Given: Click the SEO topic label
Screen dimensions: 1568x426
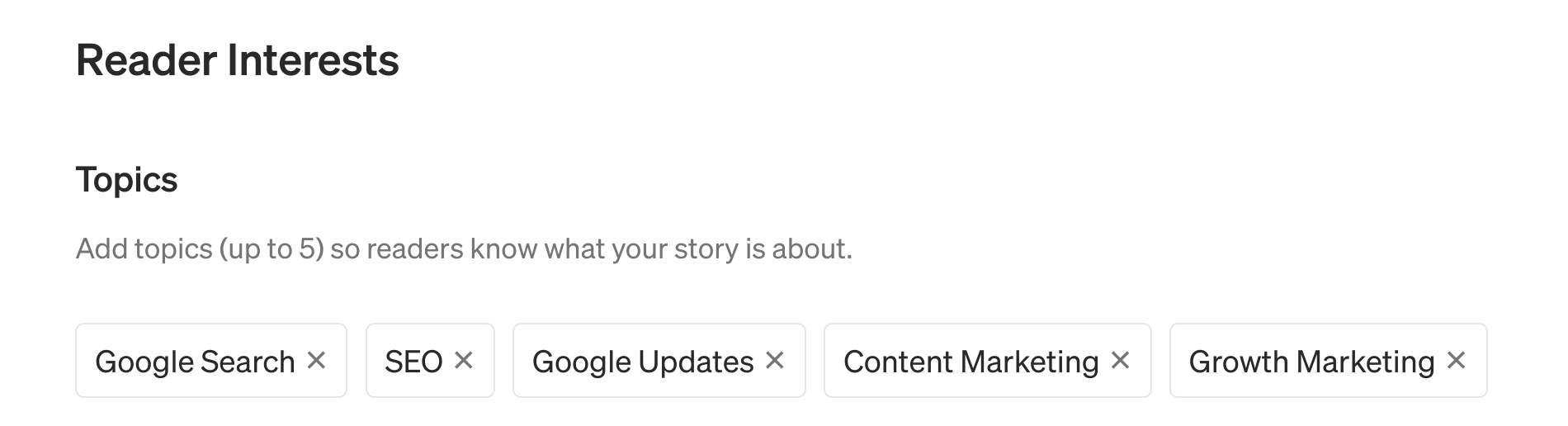Looking at the screenshot, I should [413, 362].
